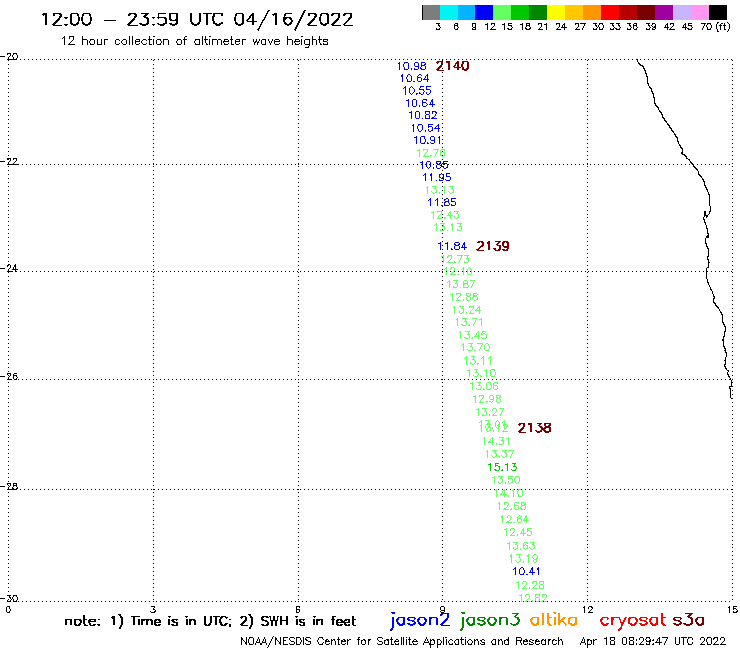The width and height of the screenshot is (740, 650).
Task: Click the wave height value 14.31
Action: (496, 441)
